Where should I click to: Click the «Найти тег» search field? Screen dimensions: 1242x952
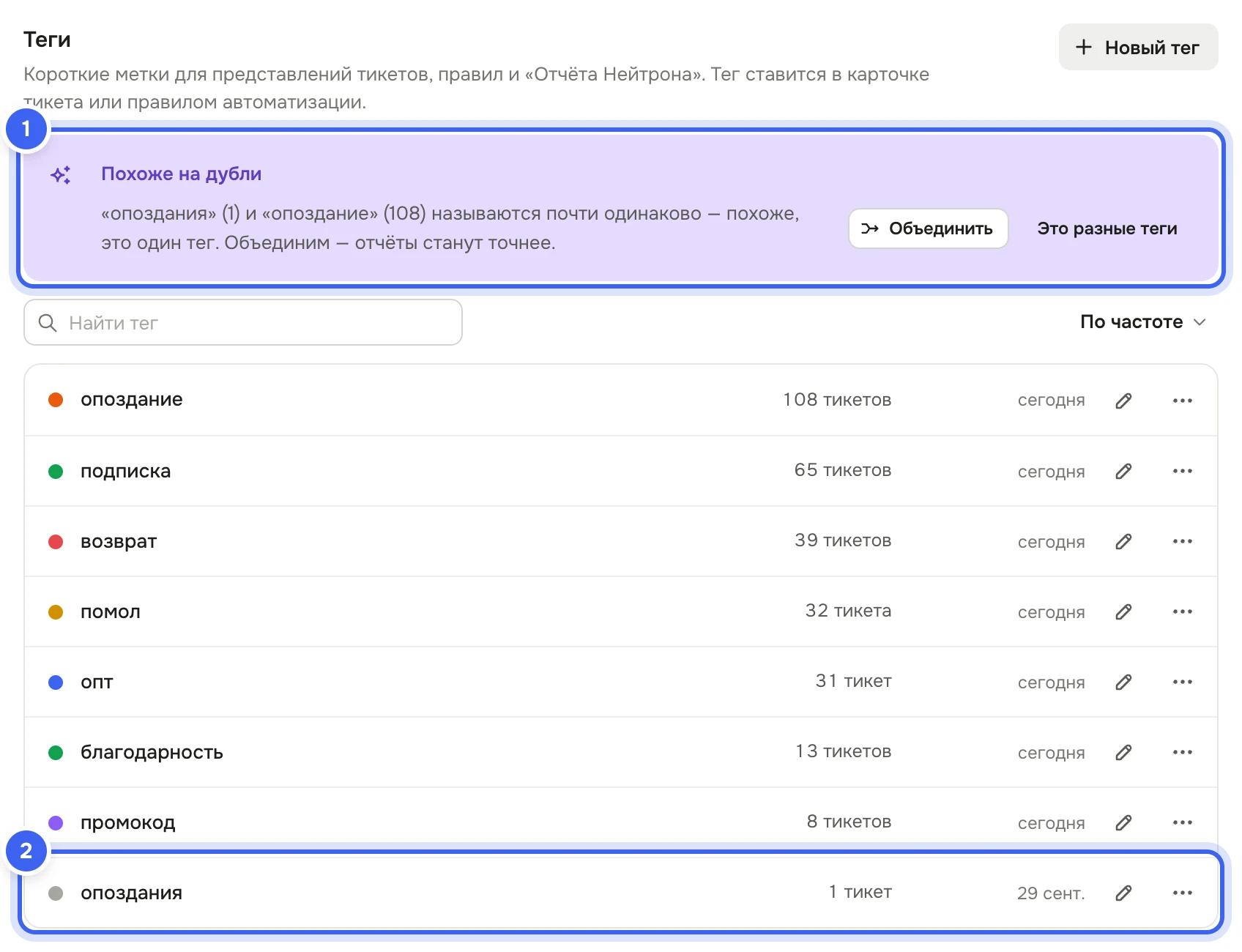[x=243, y=322]
